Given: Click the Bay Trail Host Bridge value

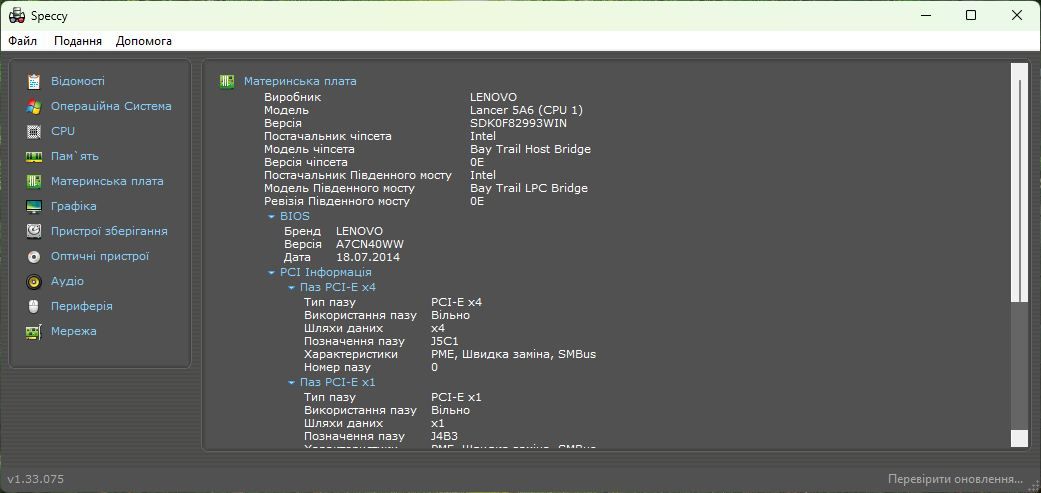Looking at the screenshot, I should [x=530, y=149].
